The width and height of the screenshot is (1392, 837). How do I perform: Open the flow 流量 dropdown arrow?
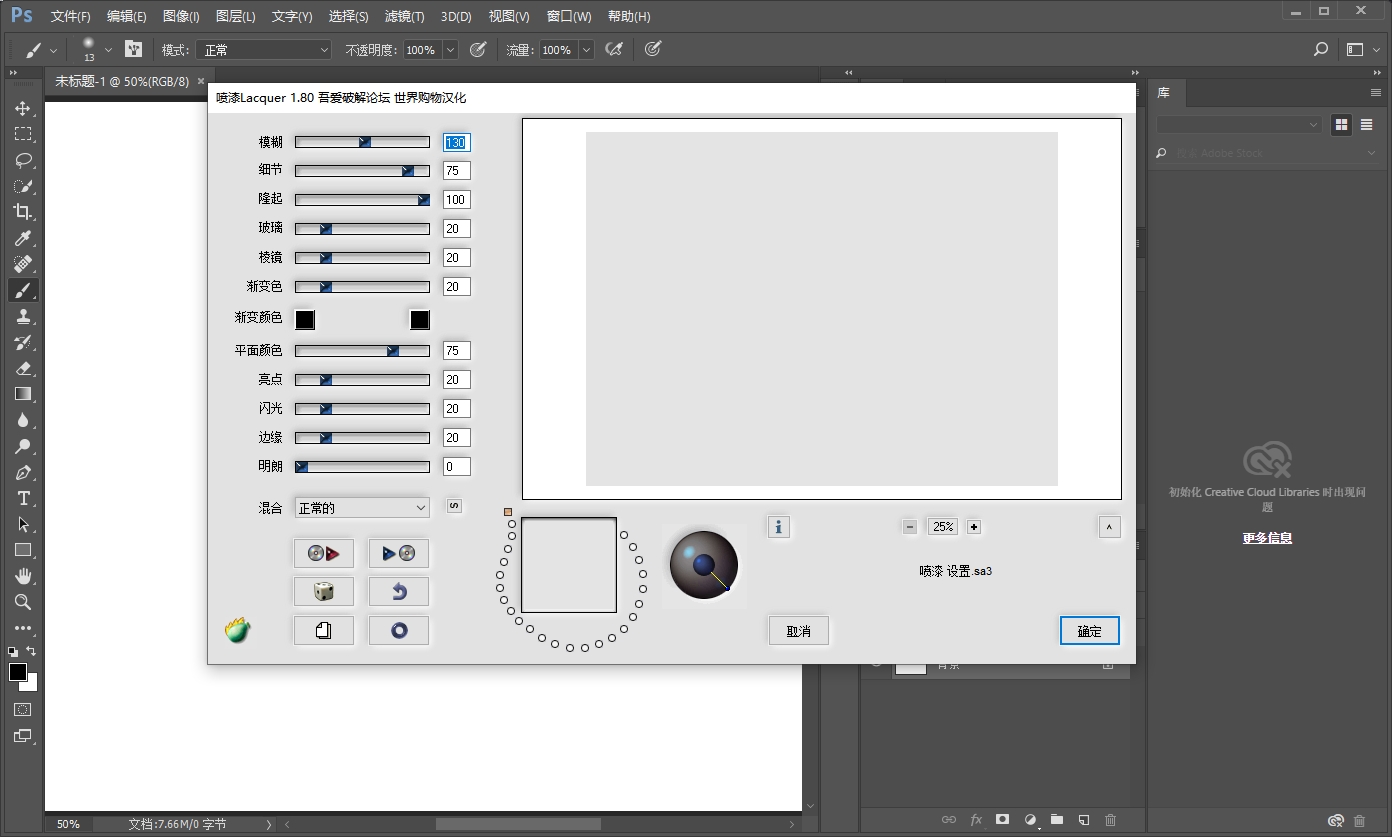[586, 49]
